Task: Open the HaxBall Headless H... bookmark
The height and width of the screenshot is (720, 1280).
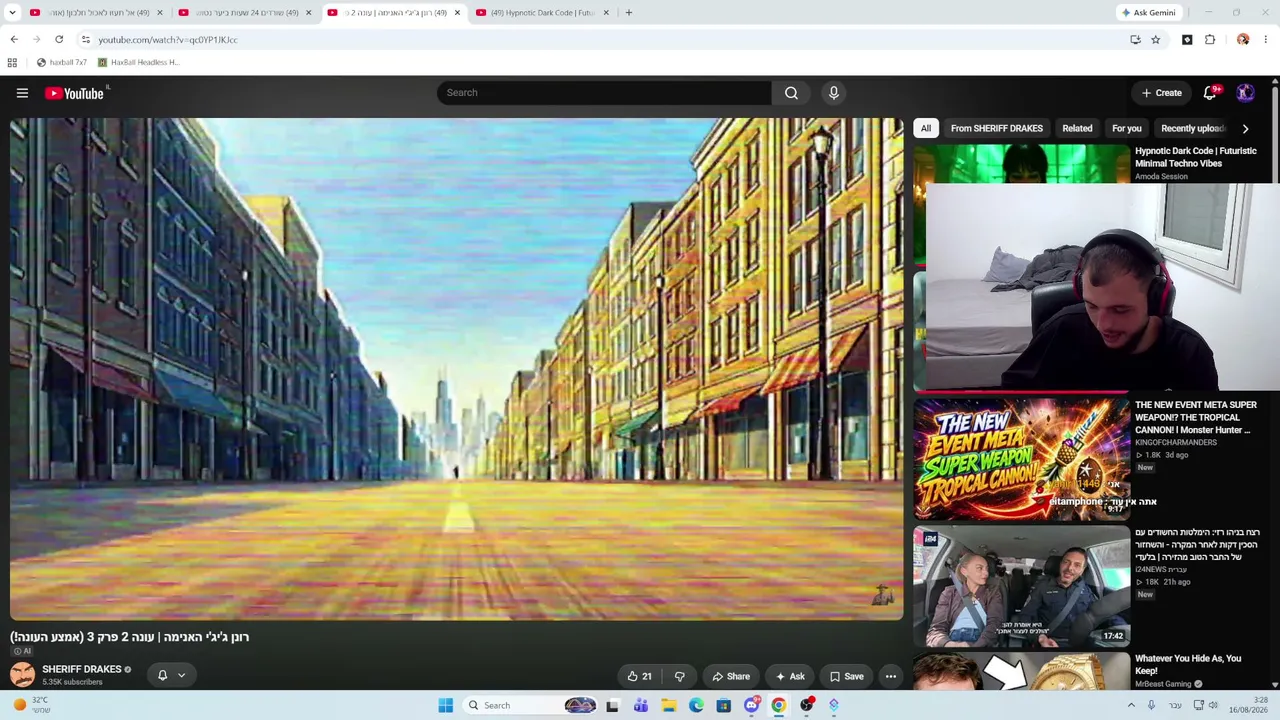Action: pos(138,62)
